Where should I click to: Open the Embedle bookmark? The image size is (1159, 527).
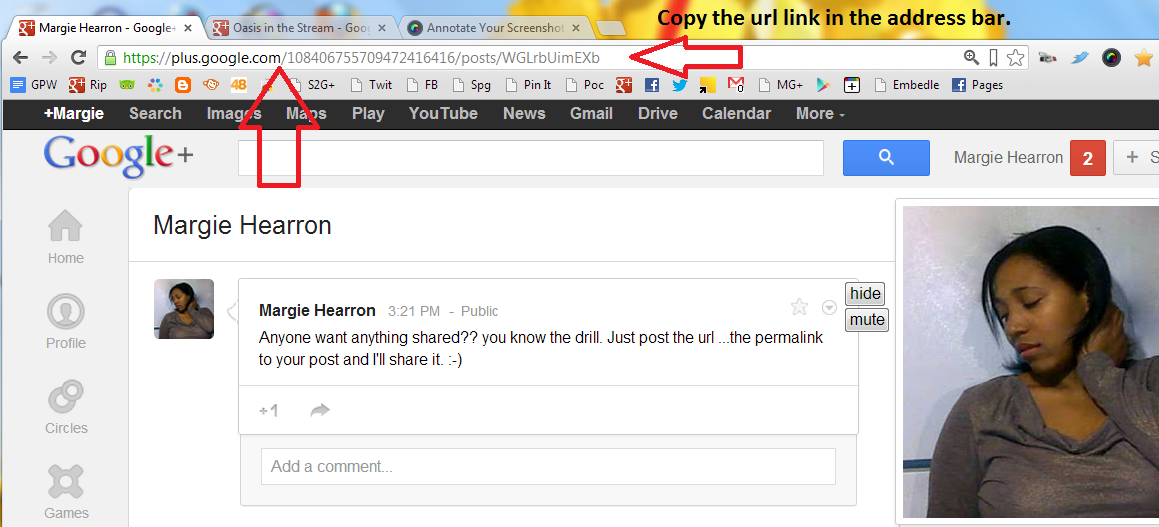[x=906, y=85]
